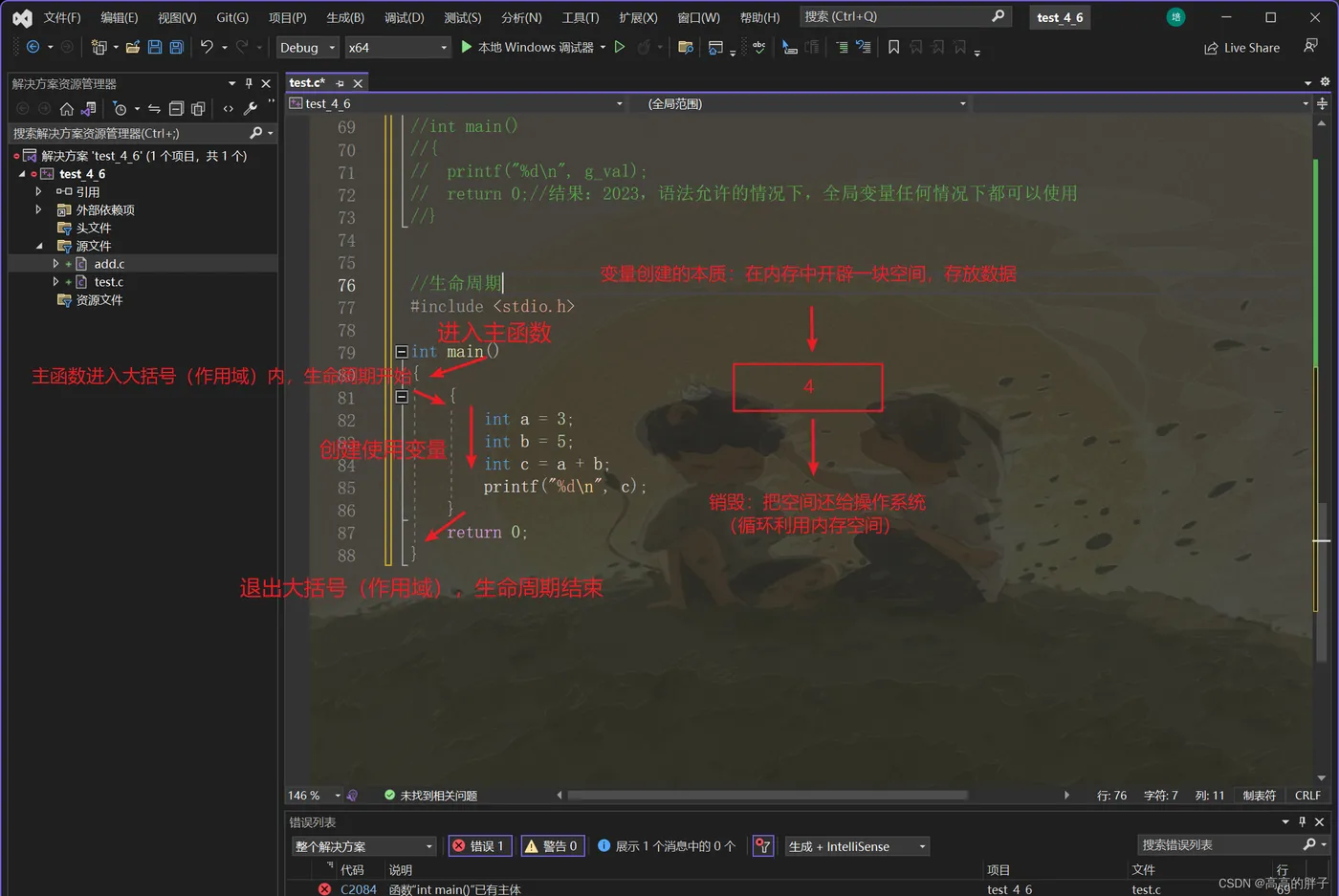Screen dimensions: 1339x896
Task: Open the 文件(F) menu
Action: point(62,17)
